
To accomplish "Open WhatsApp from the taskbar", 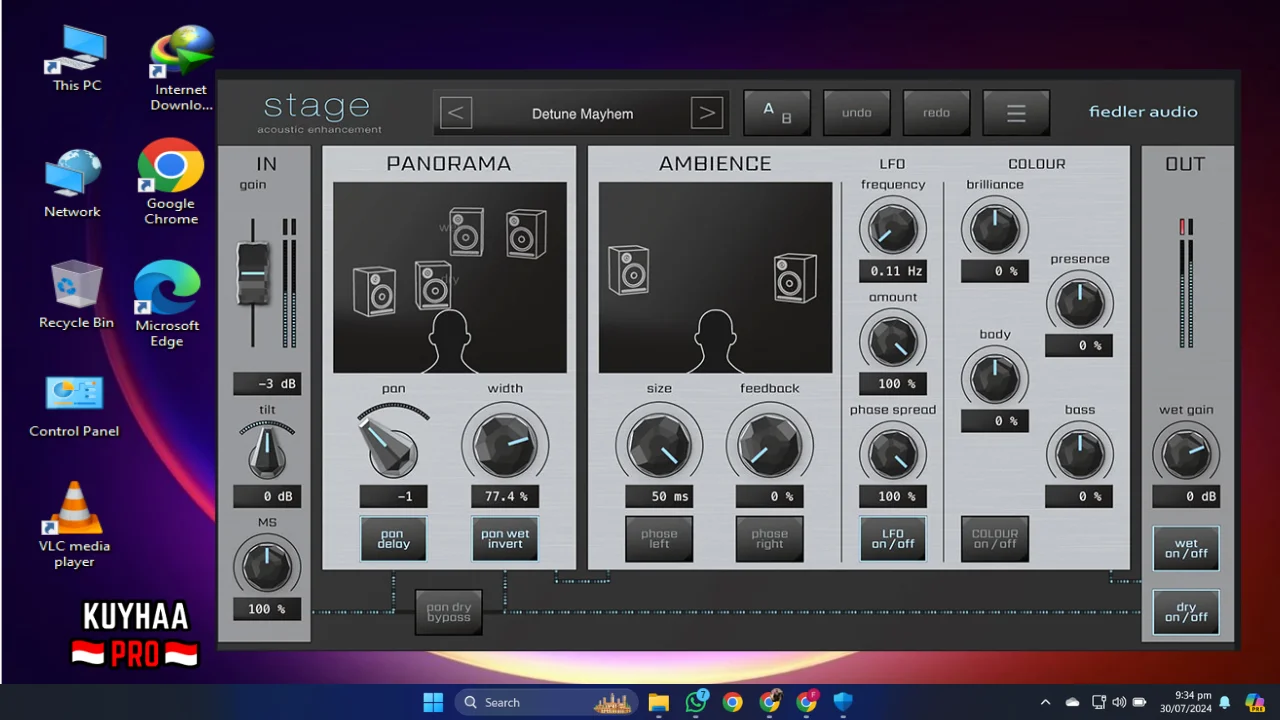I will point(696,702).
